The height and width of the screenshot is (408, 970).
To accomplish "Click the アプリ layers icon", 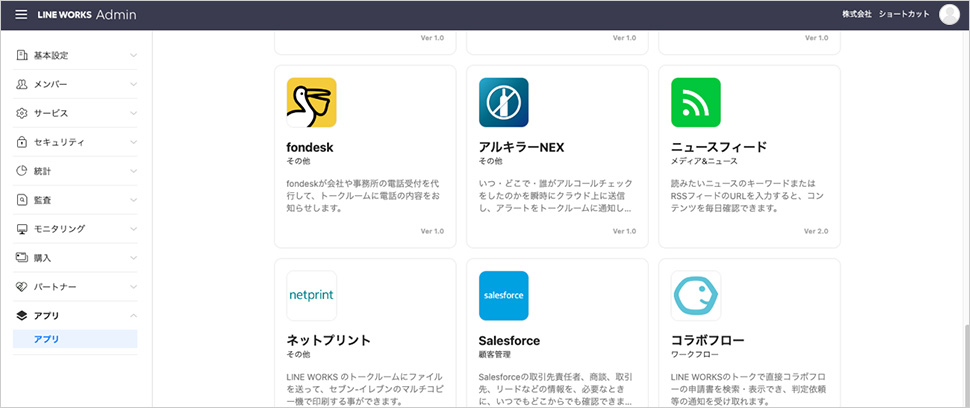I will tap(22, 316).
